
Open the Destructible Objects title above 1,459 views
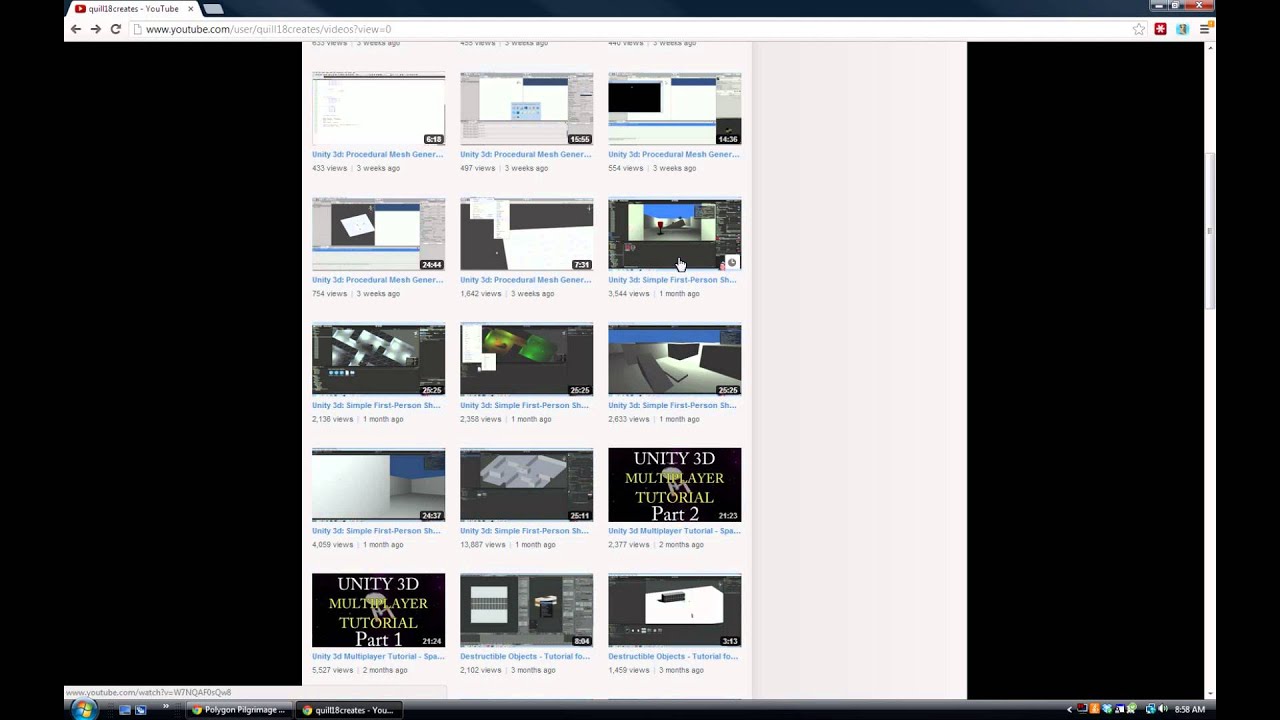click(x=673, y=656)
